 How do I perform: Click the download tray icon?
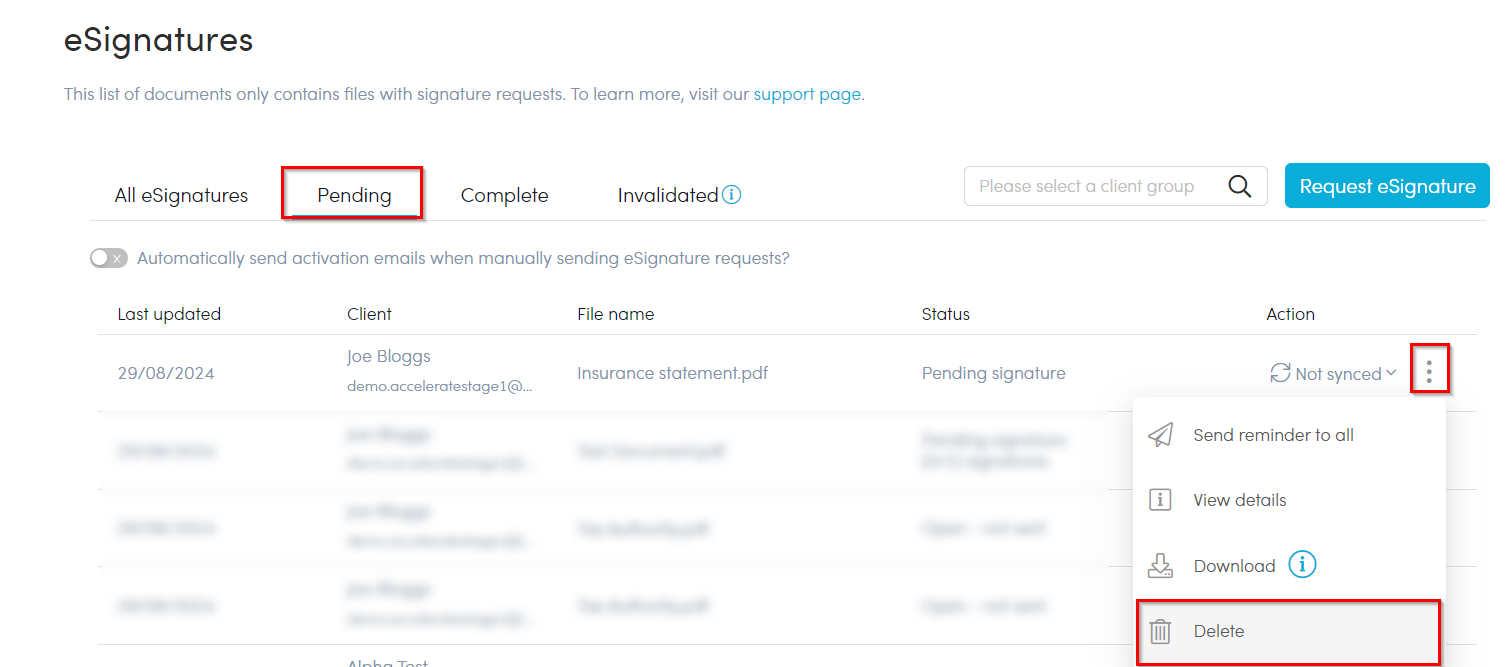pyautogui.click(x=1160, y=566)
